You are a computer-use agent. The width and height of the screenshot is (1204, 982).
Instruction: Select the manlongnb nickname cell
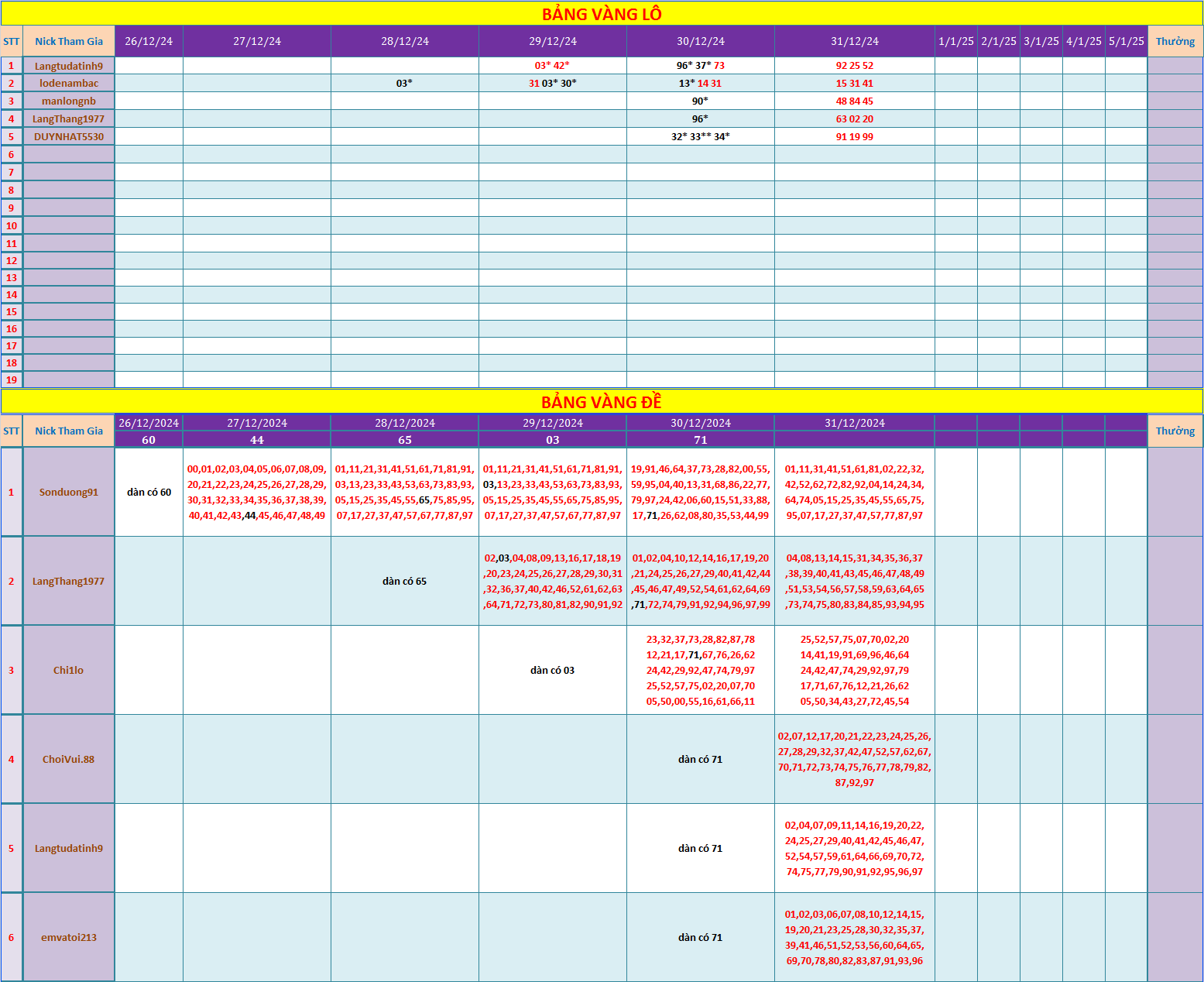point(69,101)
